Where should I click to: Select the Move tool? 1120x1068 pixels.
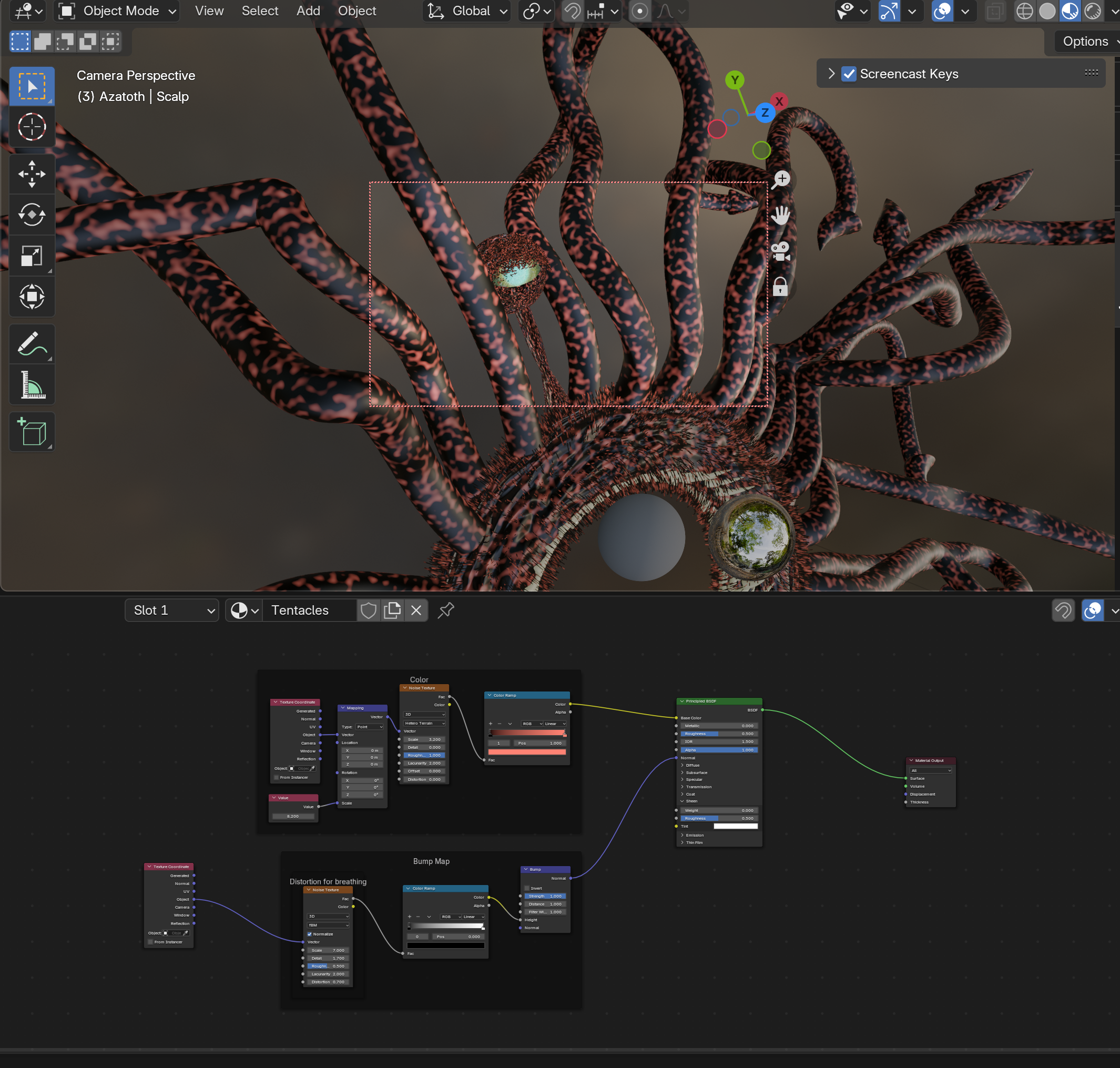coord(32,174)
